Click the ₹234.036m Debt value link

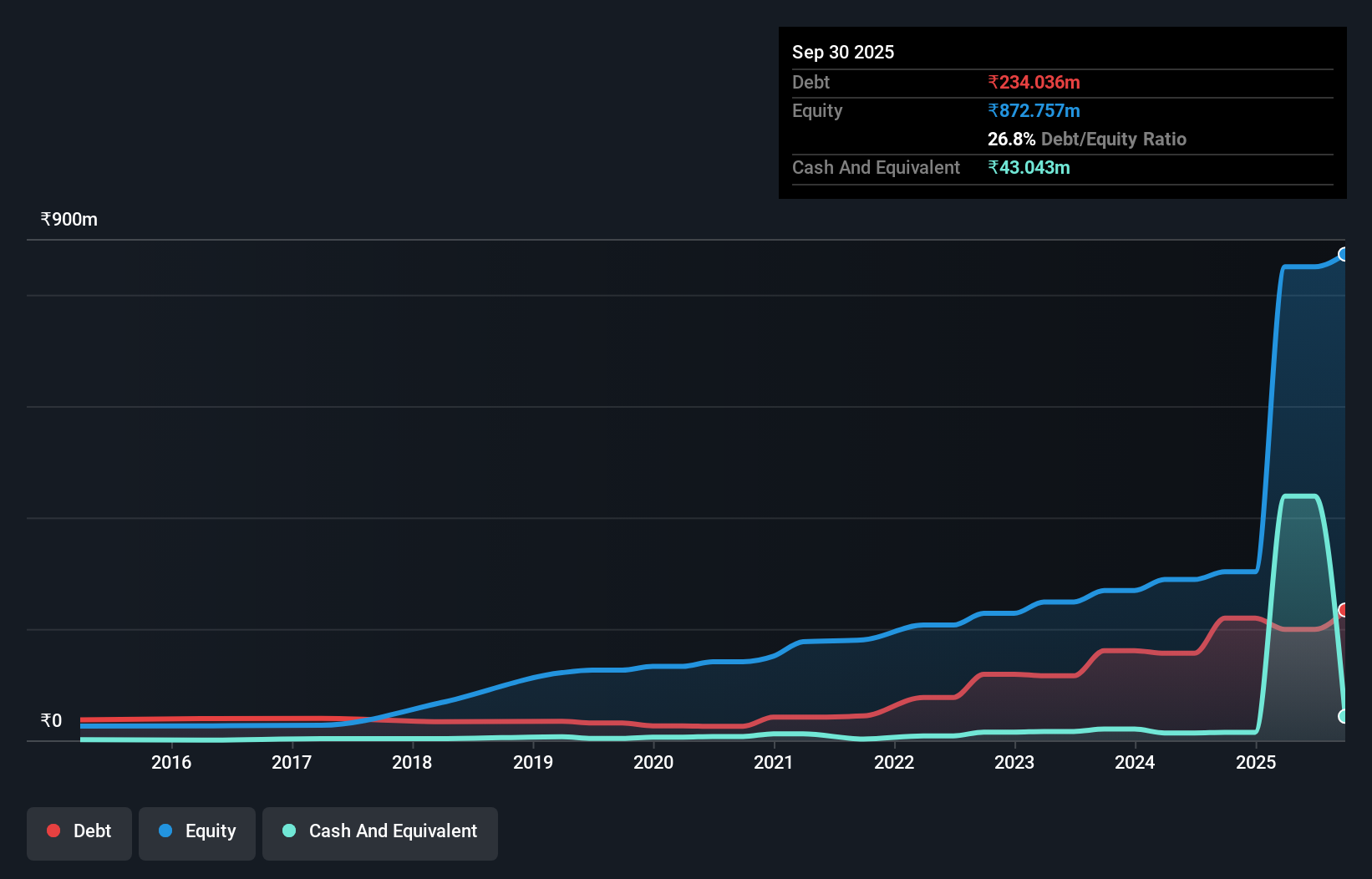(1034, 83)
